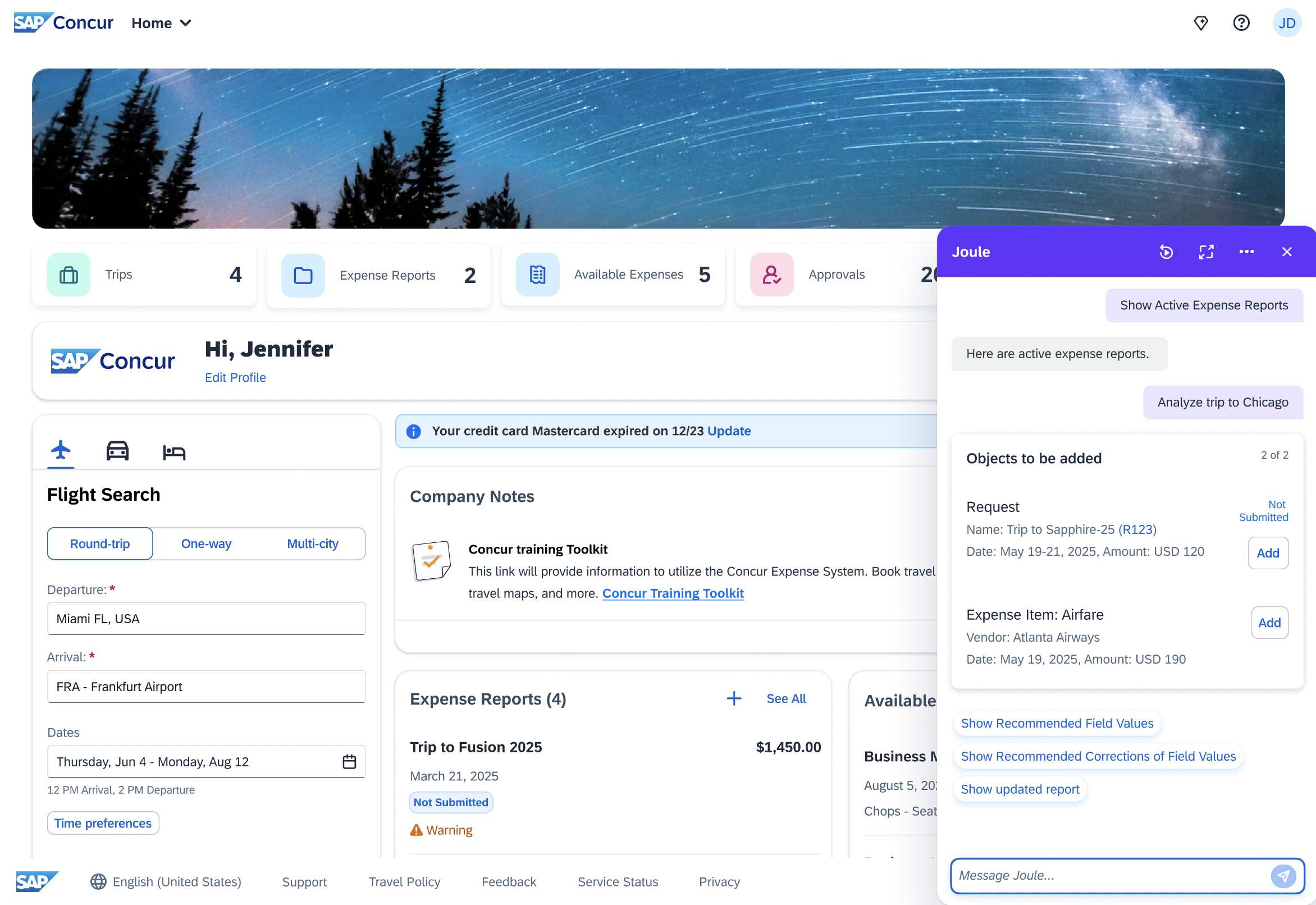Open English language selector in footer

(x=166, y=882)
